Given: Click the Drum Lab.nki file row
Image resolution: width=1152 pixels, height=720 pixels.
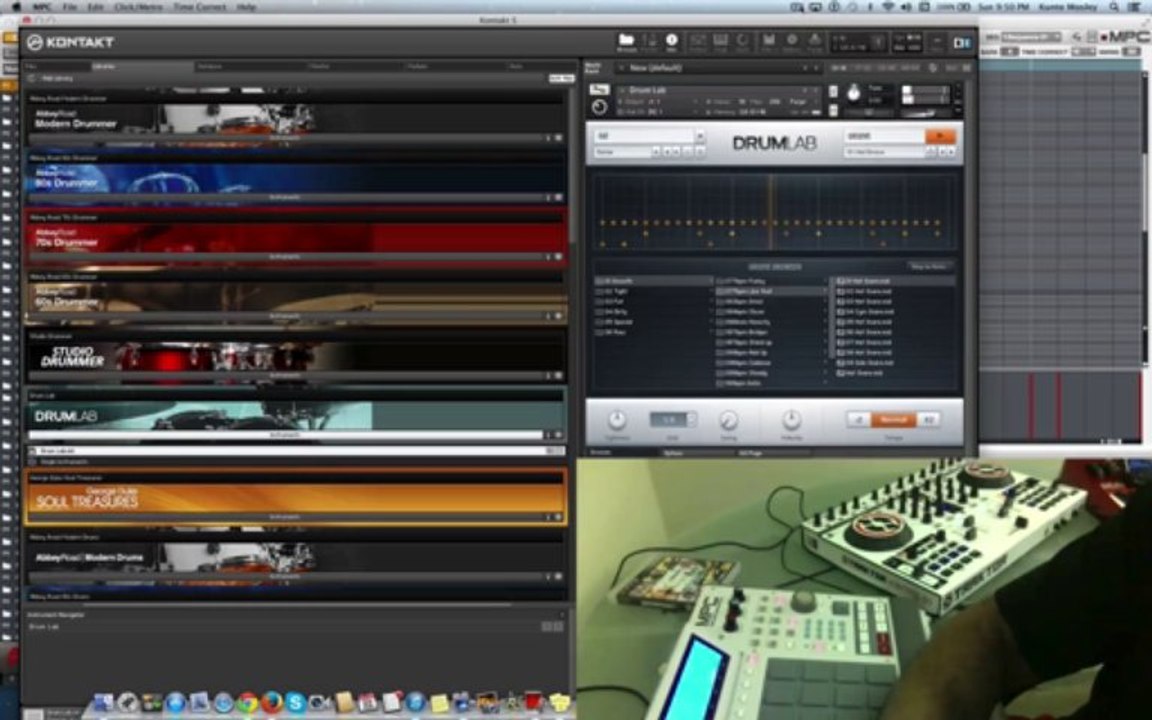Looking at the screenshot, I should (x=295, y=450).
